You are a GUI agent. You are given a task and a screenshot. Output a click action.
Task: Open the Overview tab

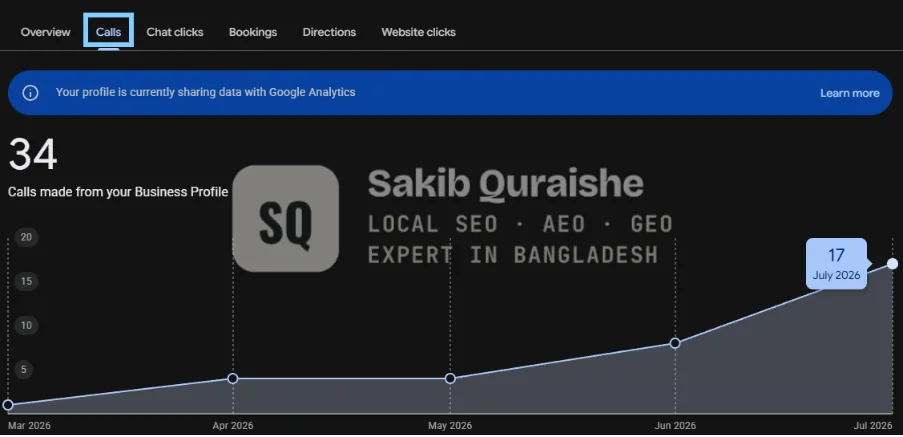[45, 32]
